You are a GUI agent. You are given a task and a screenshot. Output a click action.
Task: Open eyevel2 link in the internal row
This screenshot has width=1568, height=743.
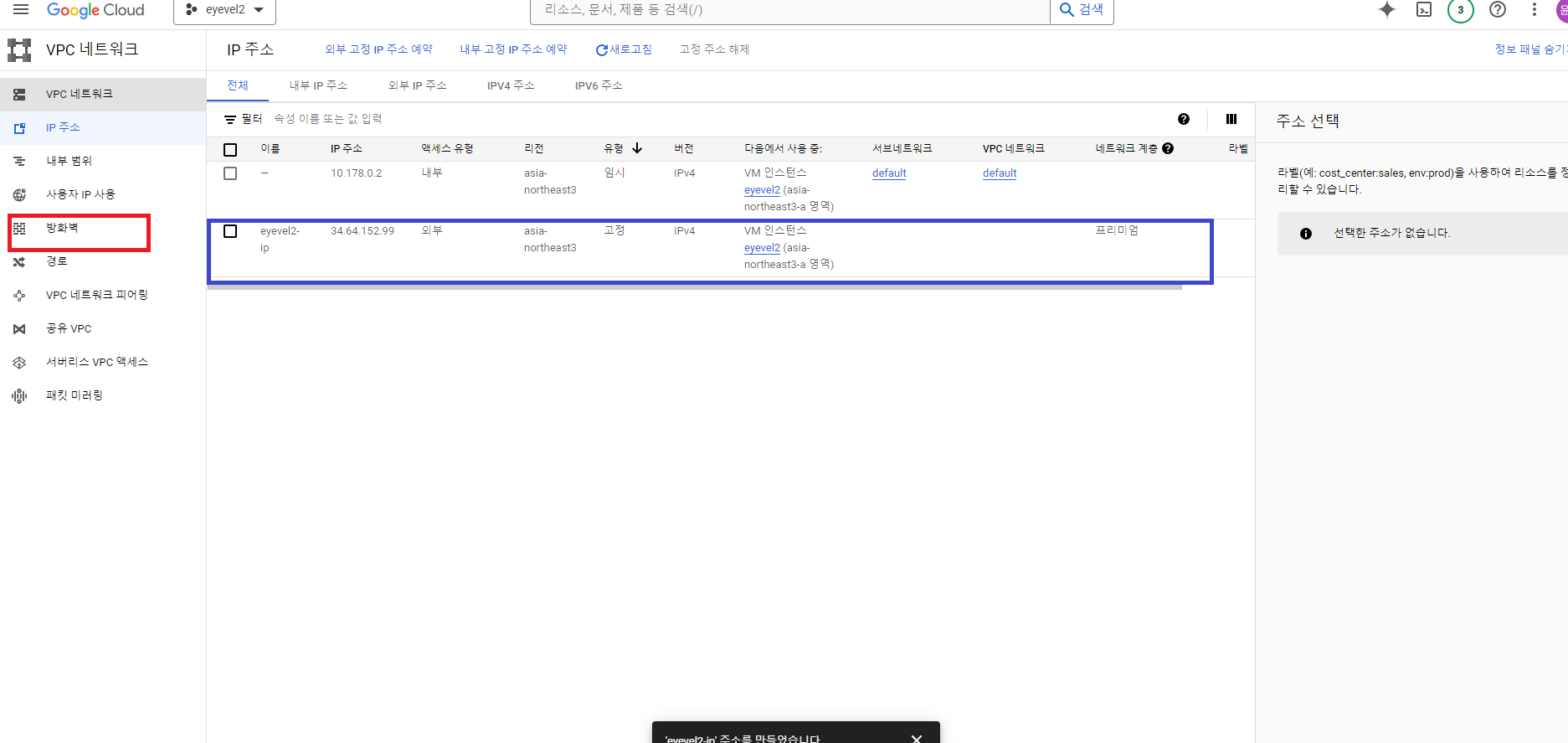762,190
